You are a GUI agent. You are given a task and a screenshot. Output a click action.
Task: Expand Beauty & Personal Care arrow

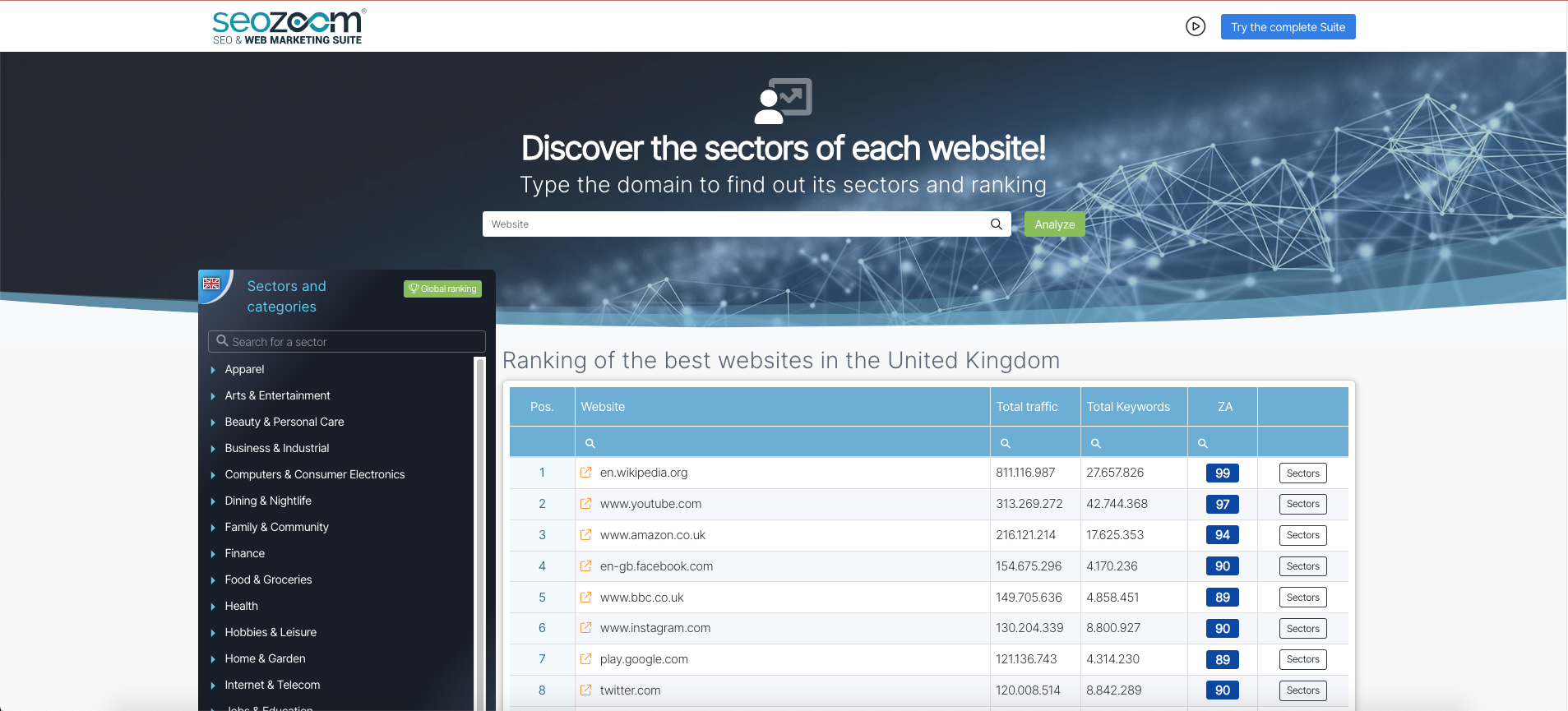[213, 422]
